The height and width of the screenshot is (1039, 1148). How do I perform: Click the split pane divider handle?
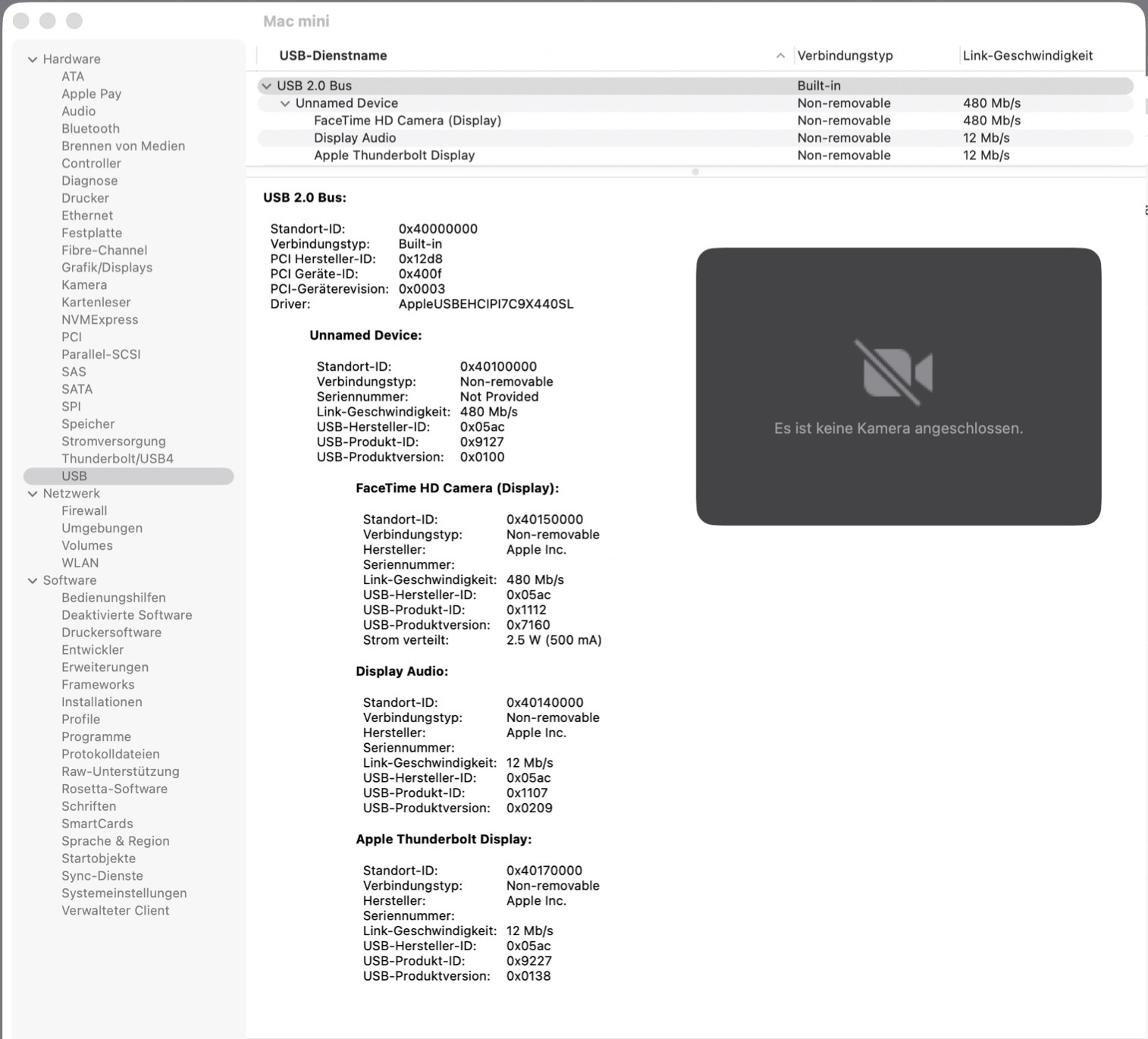pyautogui.click(x=695, y=172)
